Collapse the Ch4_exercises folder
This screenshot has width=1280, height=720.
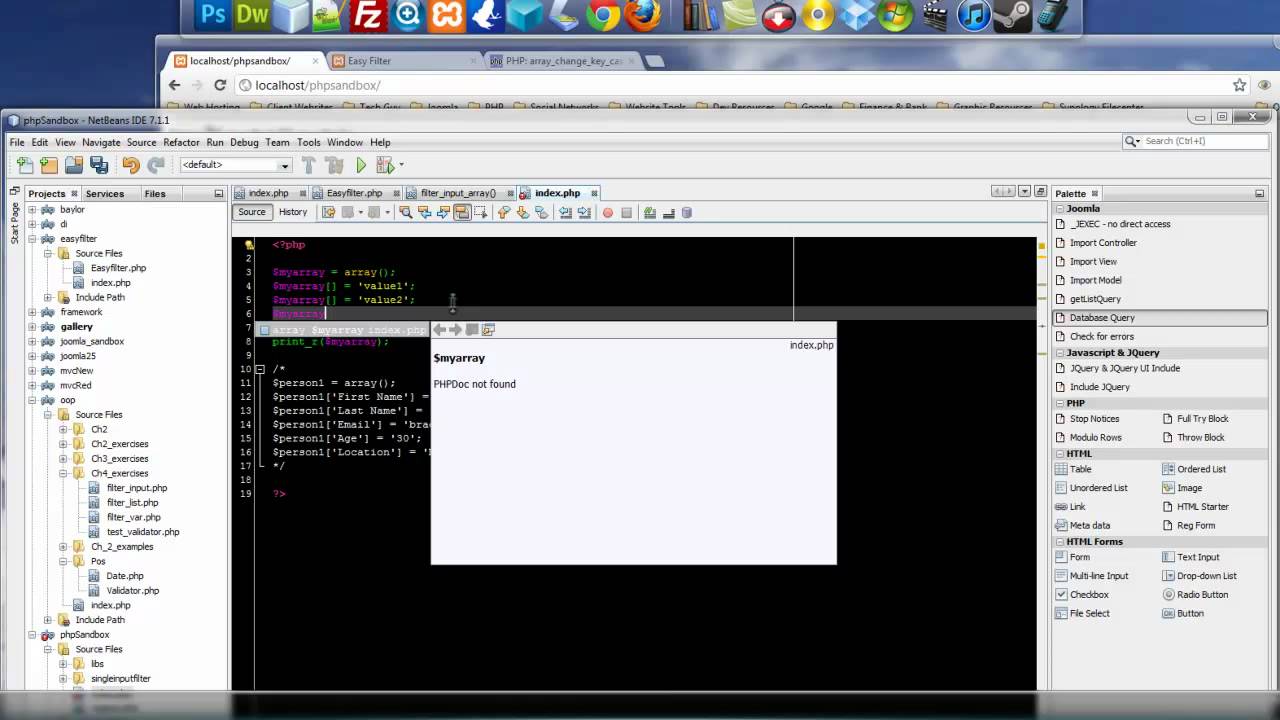click(x=63, y=473)
